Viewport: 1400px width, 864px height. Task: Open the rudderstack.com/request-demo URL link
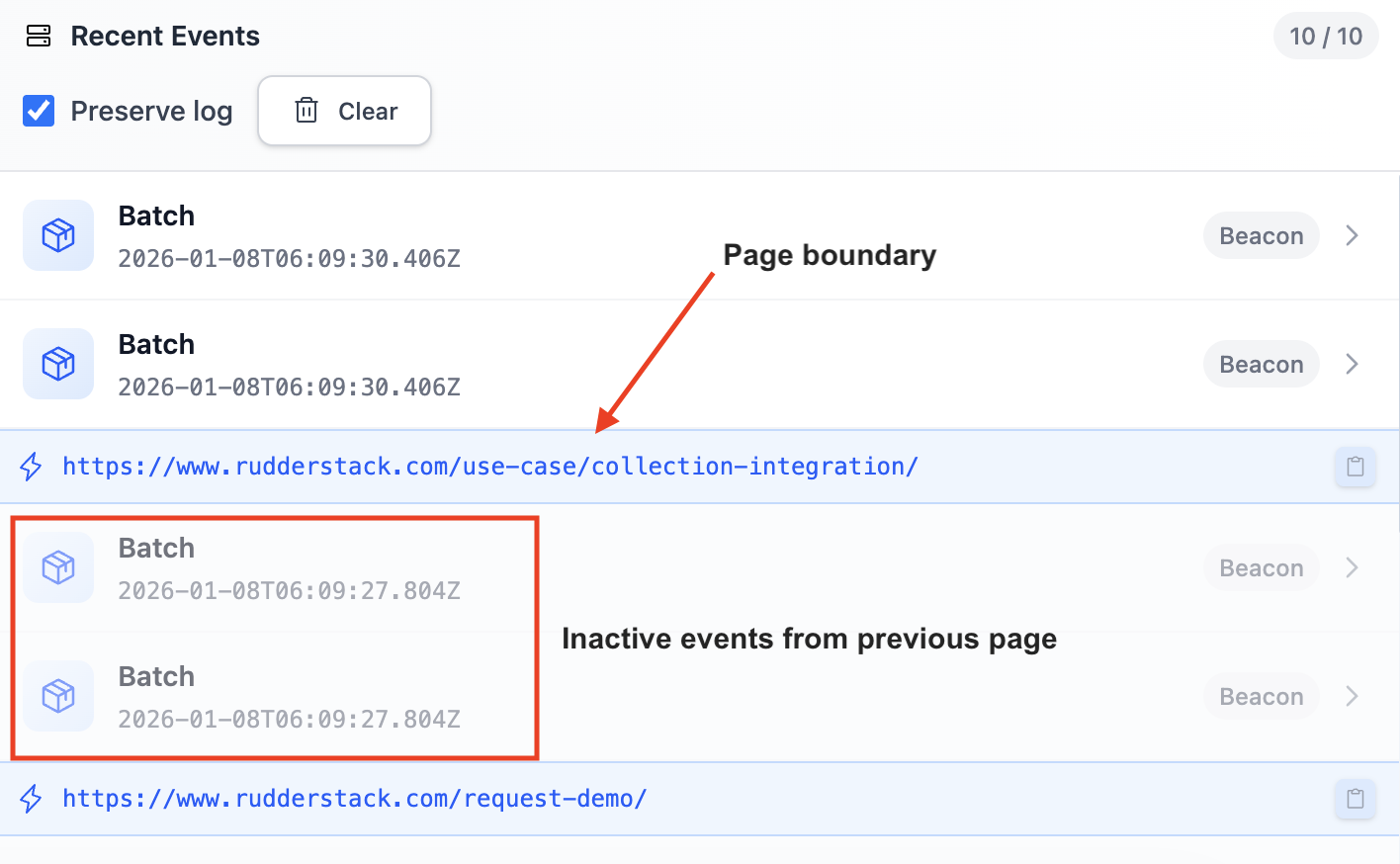tap(355, 799)
